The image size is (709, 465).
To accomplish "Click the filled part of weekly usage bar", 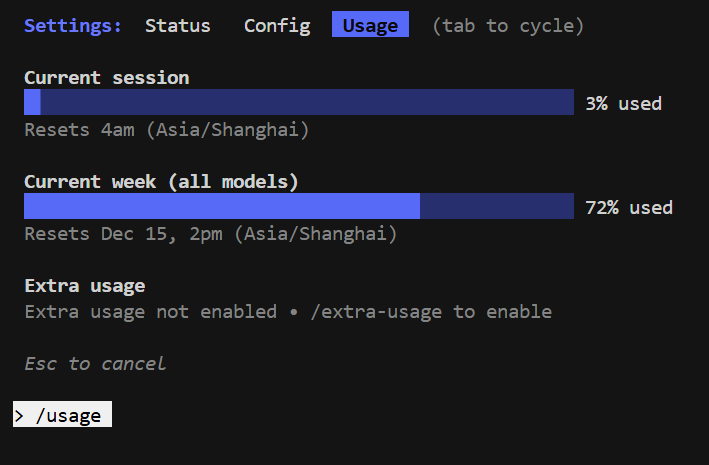I will pos(221,206).
